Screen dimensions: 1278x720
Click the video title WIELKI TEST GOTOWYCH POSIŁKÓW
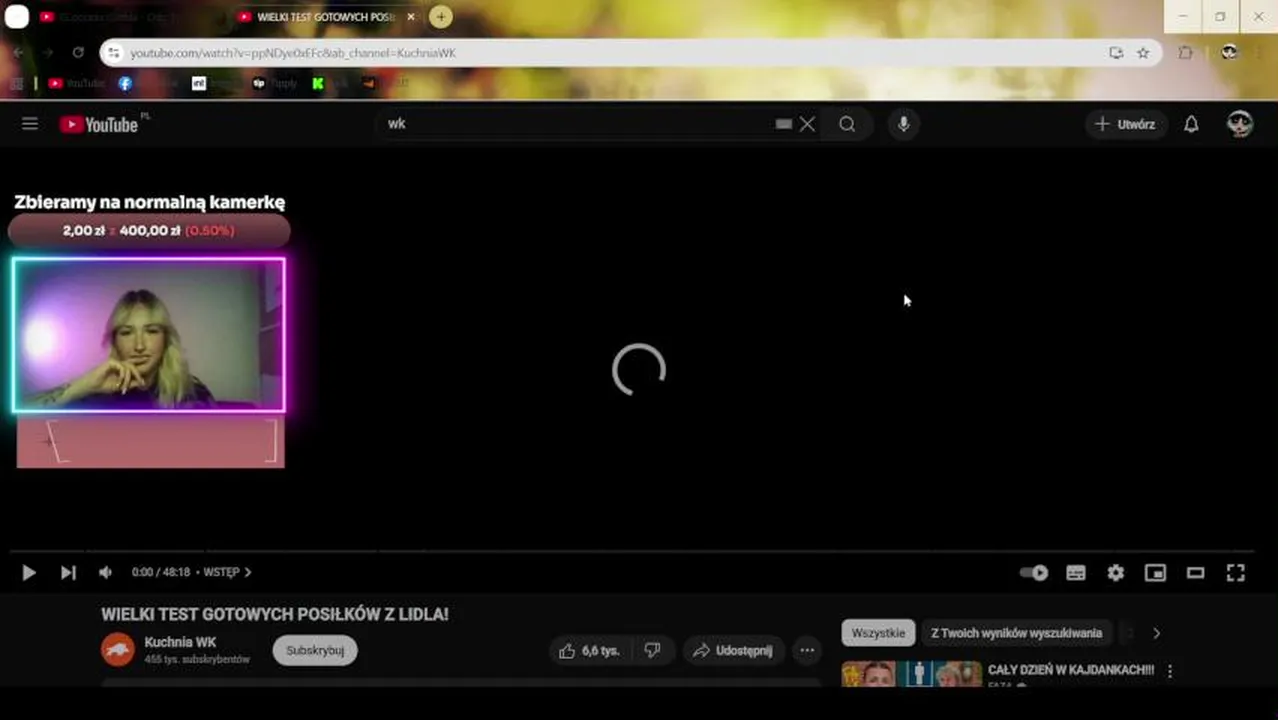coord(275,614)
